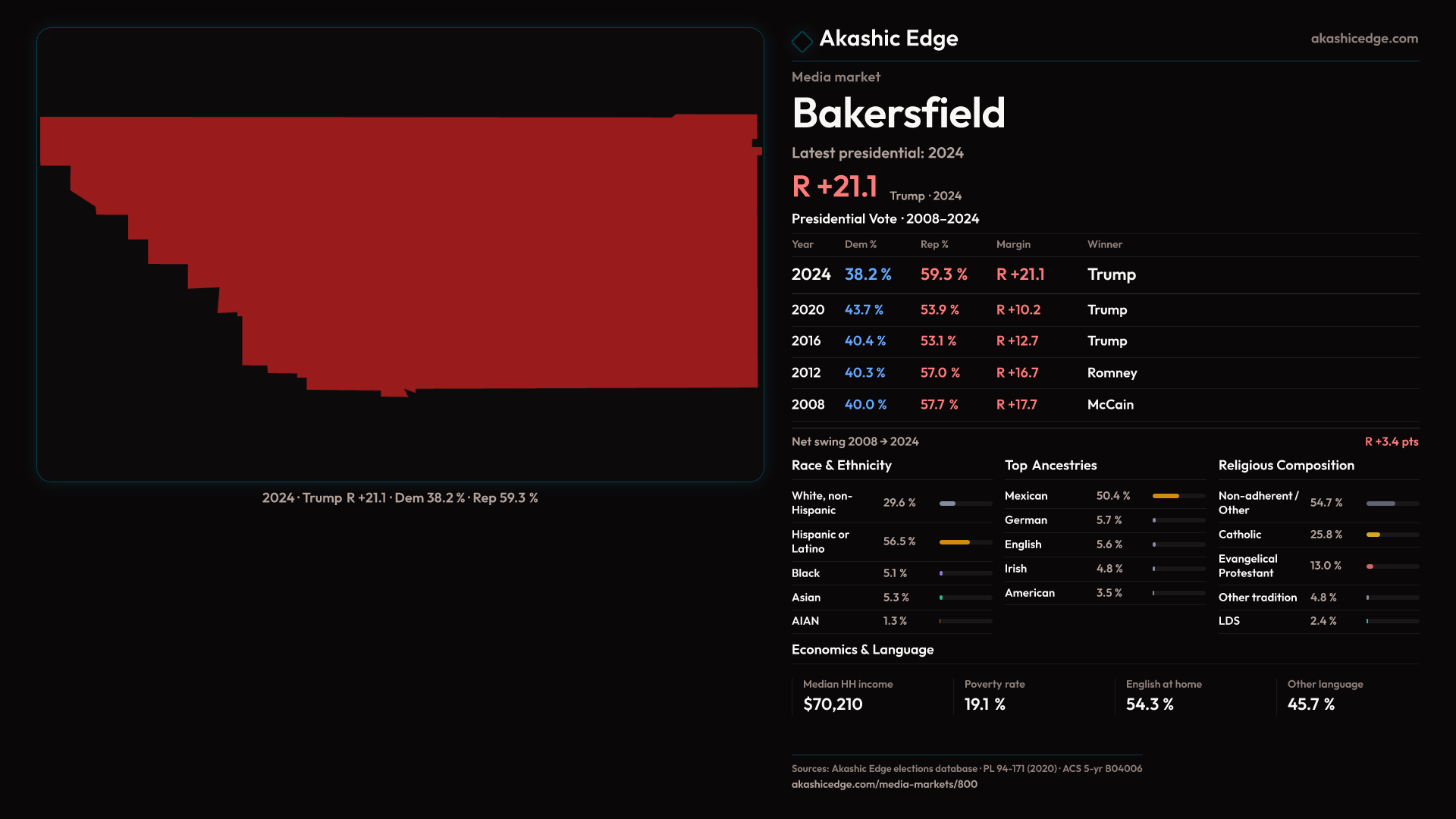Click the Catholic yellow percentage bar

click(1374, 535)
